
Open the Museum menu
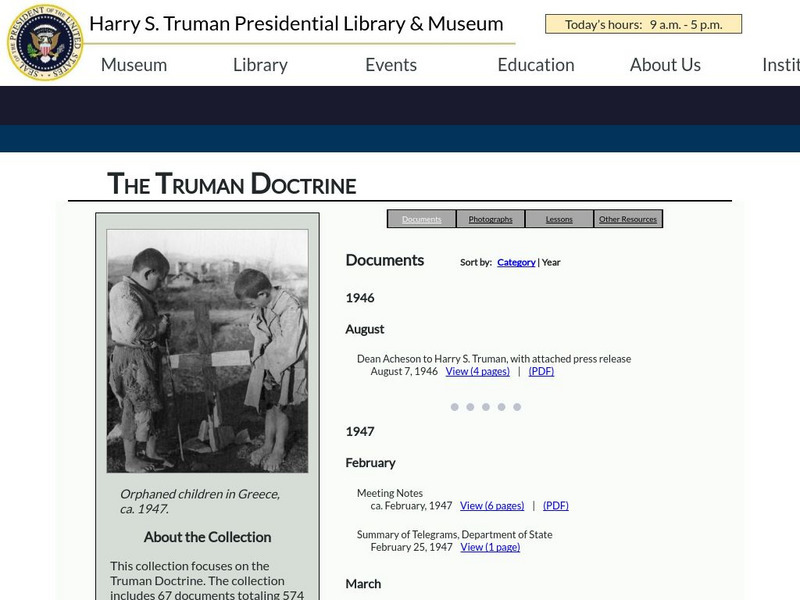tap(134, 64)
